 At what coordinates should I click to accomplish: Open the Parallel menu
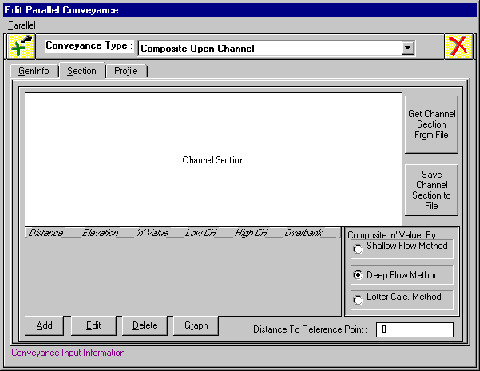pyautogui.click(x=22, y=25)
